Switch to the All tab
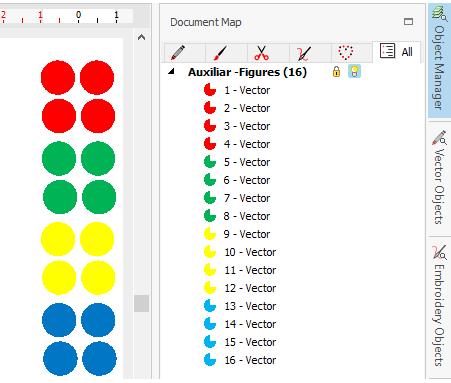The width and height of the screenshot is (451, 383). pyautogui.click(x=396, y=52)
